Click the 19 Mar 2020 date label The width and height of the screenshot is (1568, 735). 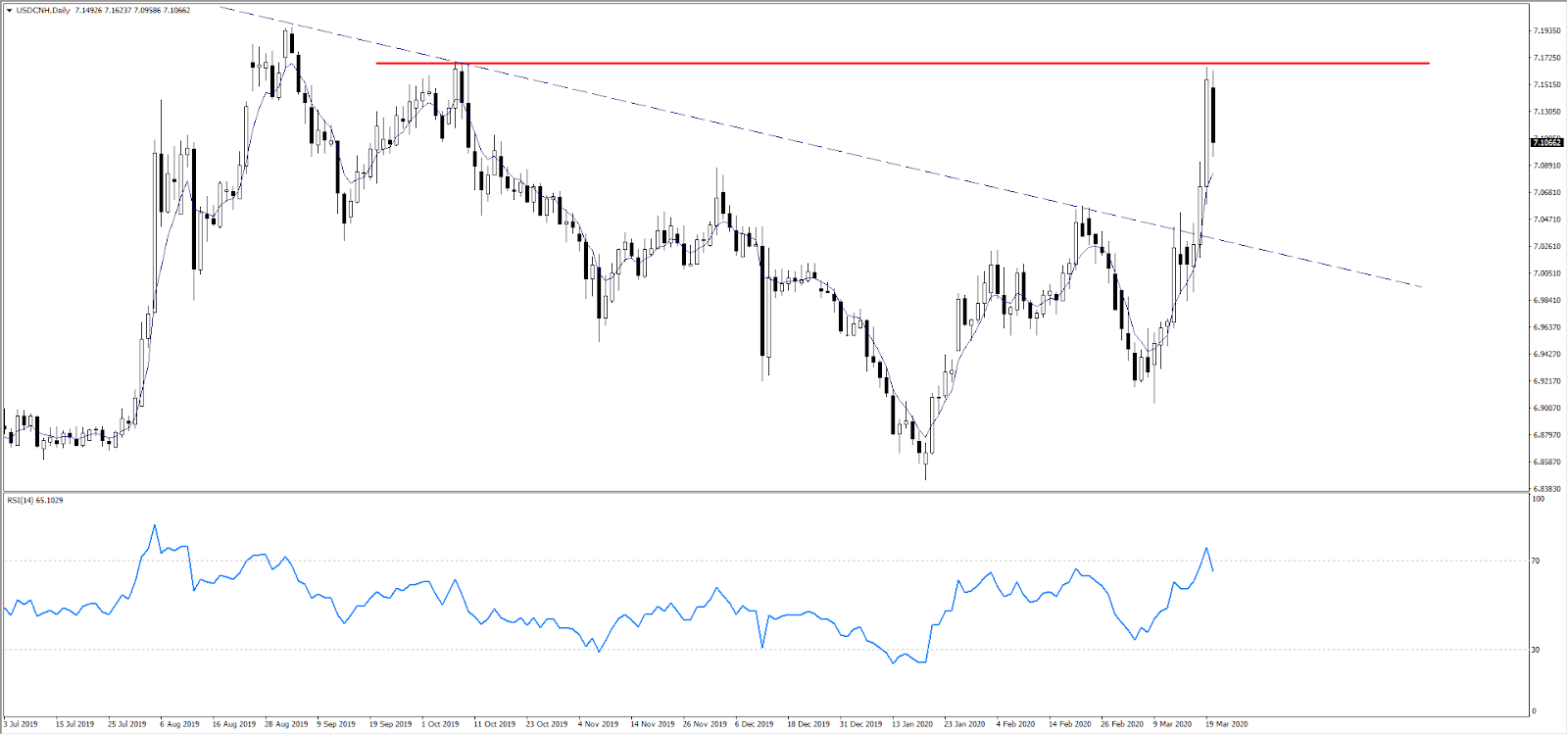(1227, 724)
